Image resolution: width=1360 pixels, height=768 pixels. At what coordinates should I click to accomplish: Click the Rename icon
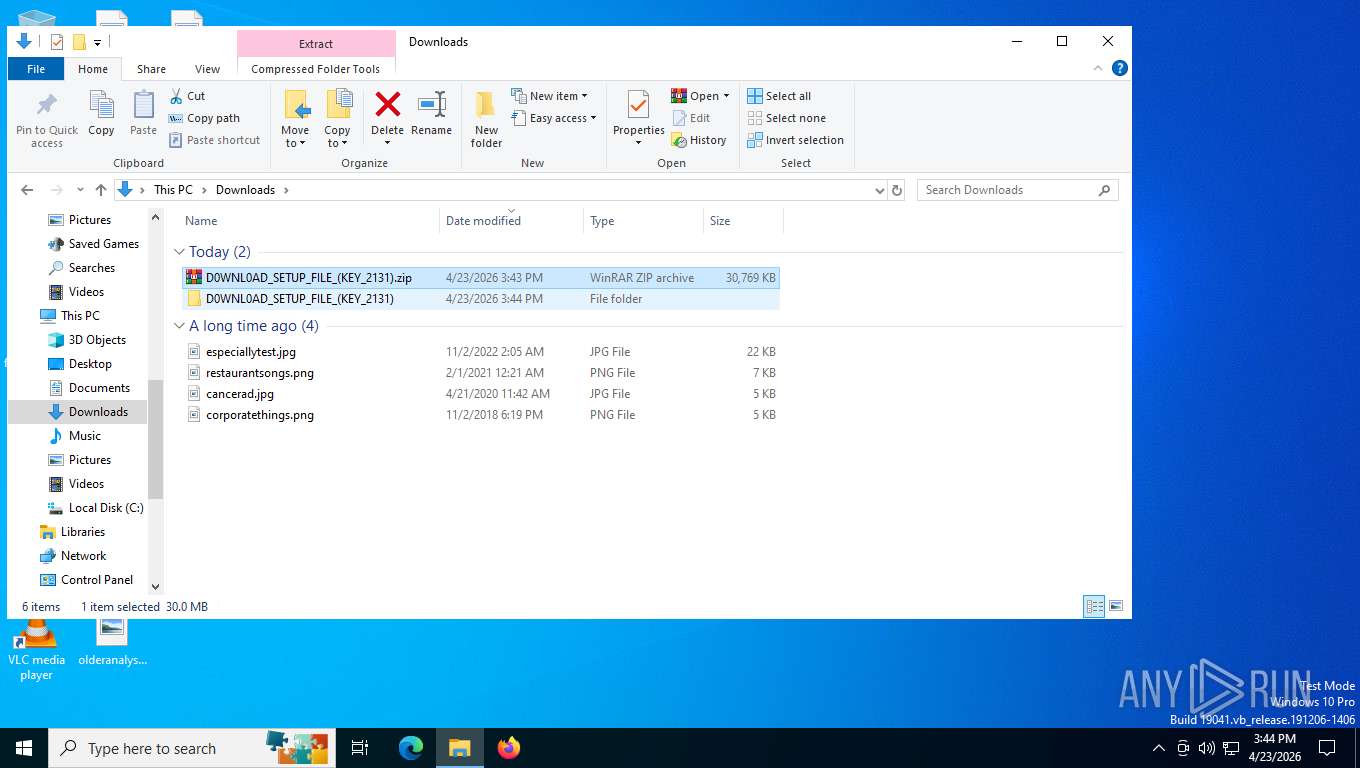click(432, 104)
